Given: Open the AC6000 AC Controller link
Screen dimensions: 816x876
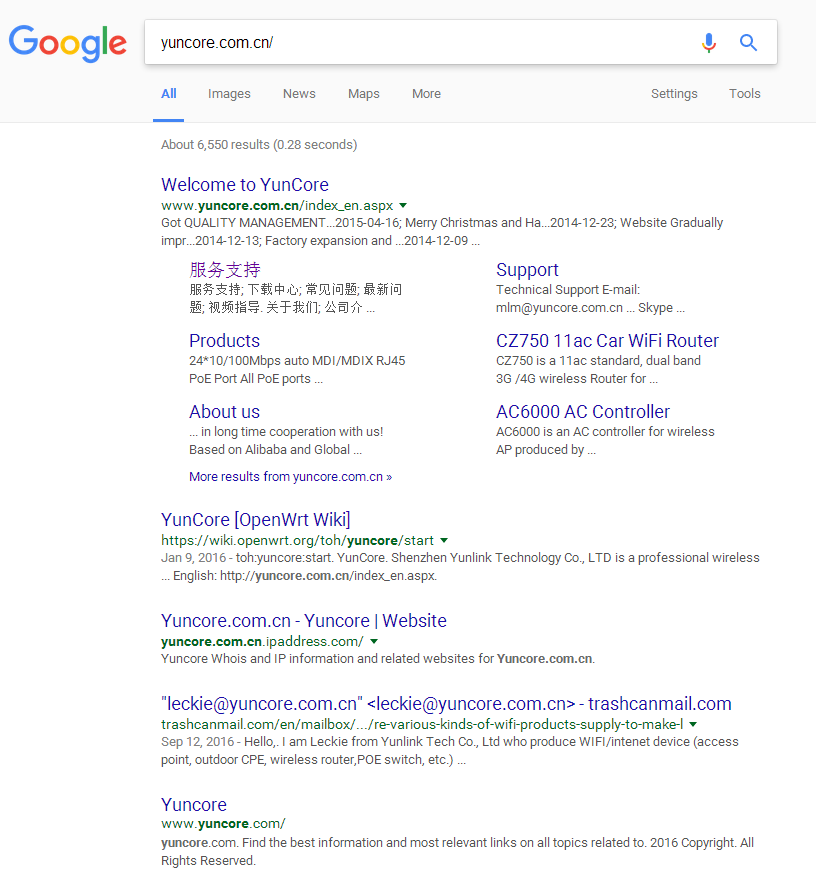Looking at the screenshot, I should (x=583, y=412).
